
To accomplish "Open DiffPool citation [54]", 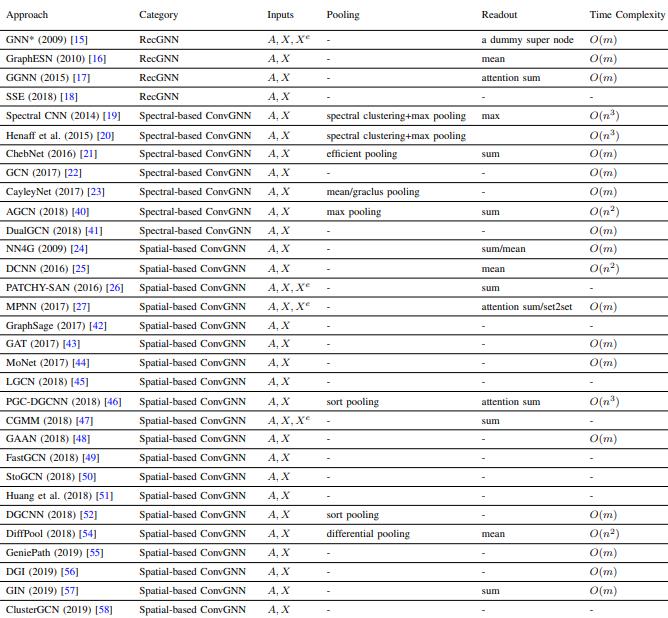I will tap(88, 534).
